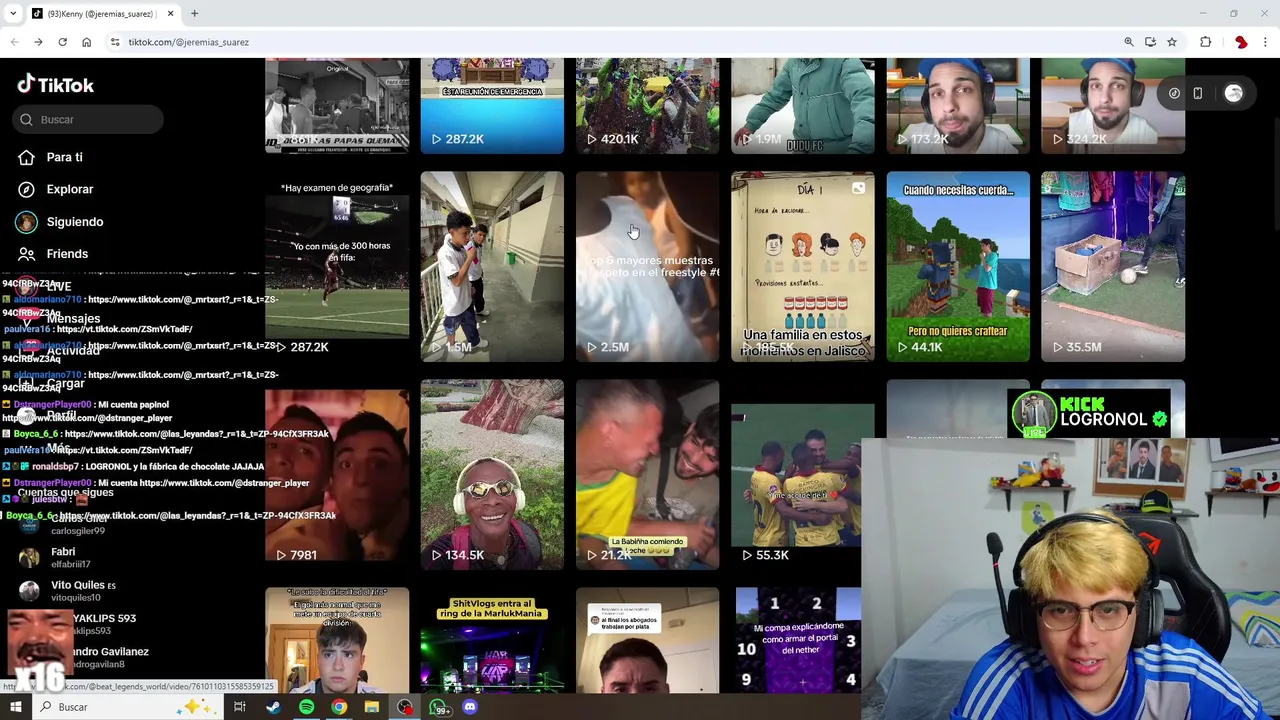The height and width of the screenshot is (720, 1280).
Task: Click the mobile phone icon in top-right pill
Action: [x=1197, y=93]
